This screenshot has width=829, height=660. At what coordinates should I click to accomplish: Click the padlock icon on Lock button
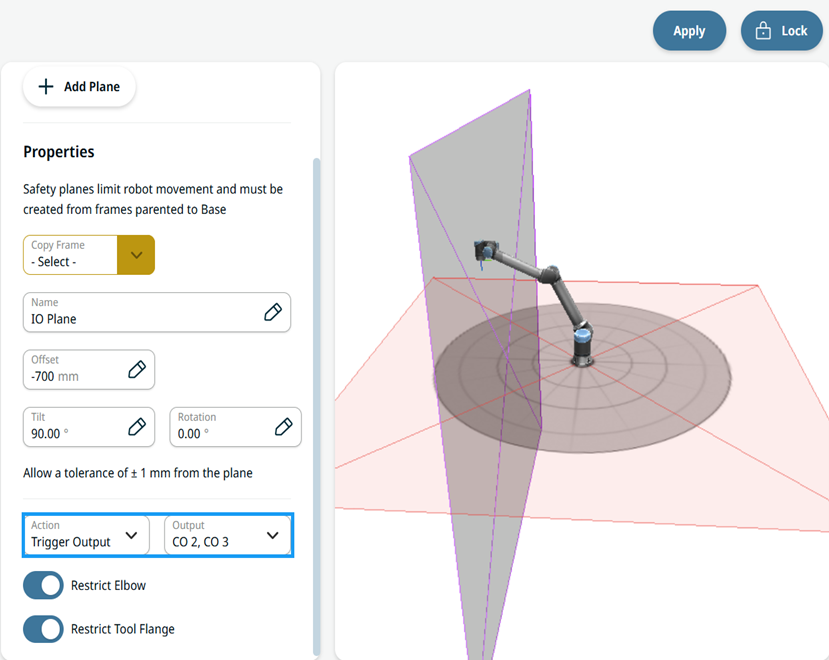click(x=763, y=31)
